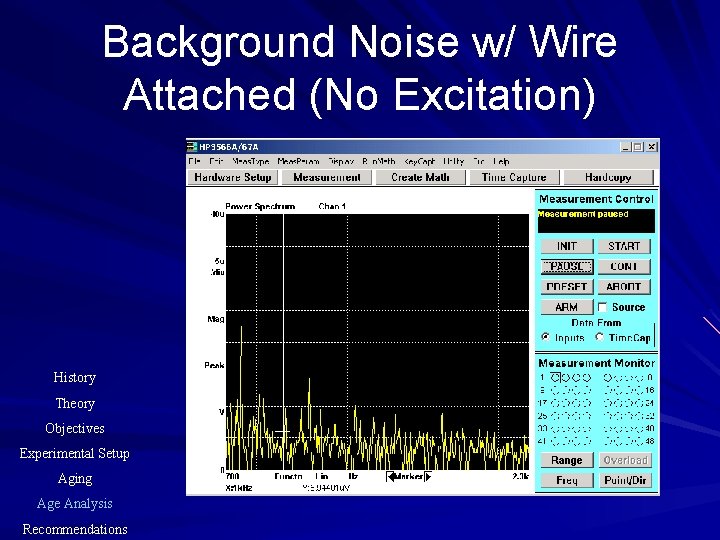This screenshot has height=540, width=720.
Task: Enable the Source checkbox
Action: point(602,307)
